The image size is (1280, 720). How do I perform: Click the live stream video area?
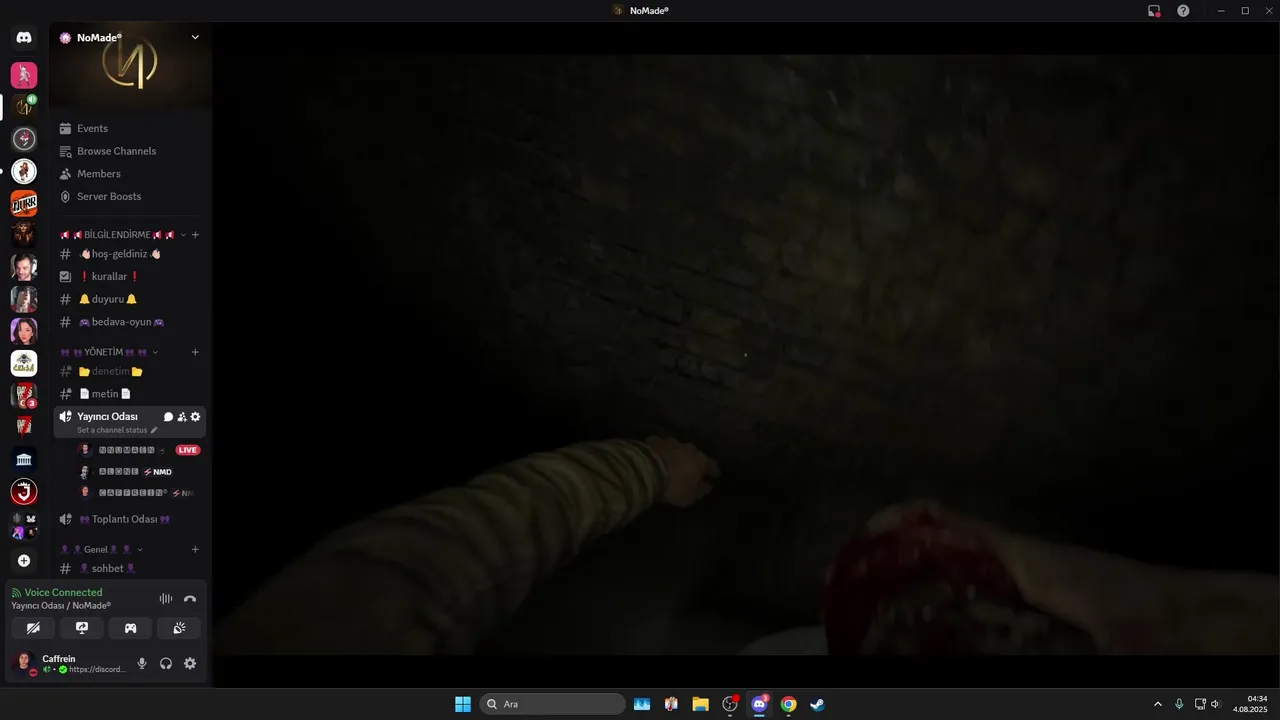click(x=746, y=355)
